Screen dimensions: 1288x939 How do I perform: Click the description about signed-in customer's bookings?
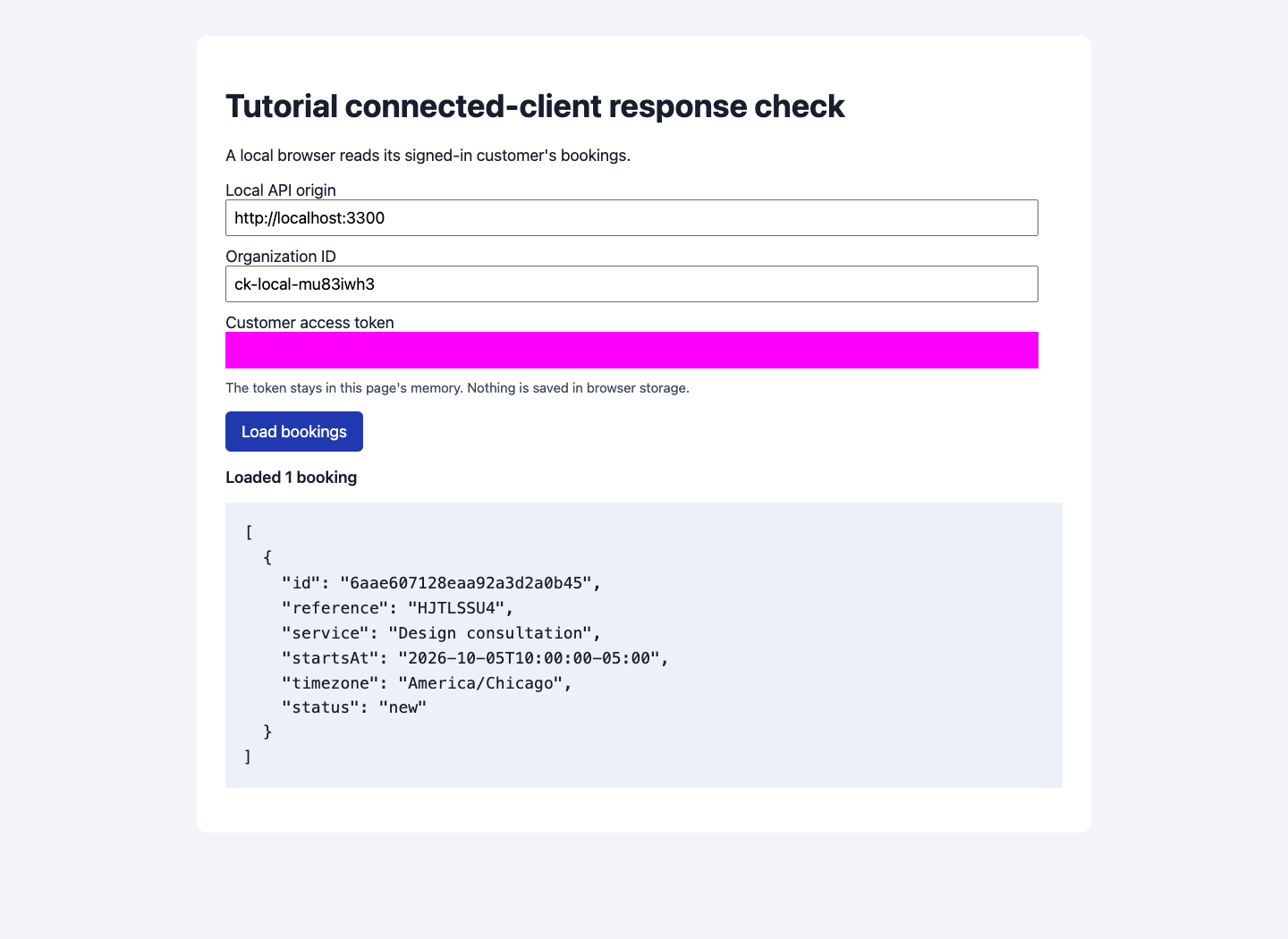point(428,156)
